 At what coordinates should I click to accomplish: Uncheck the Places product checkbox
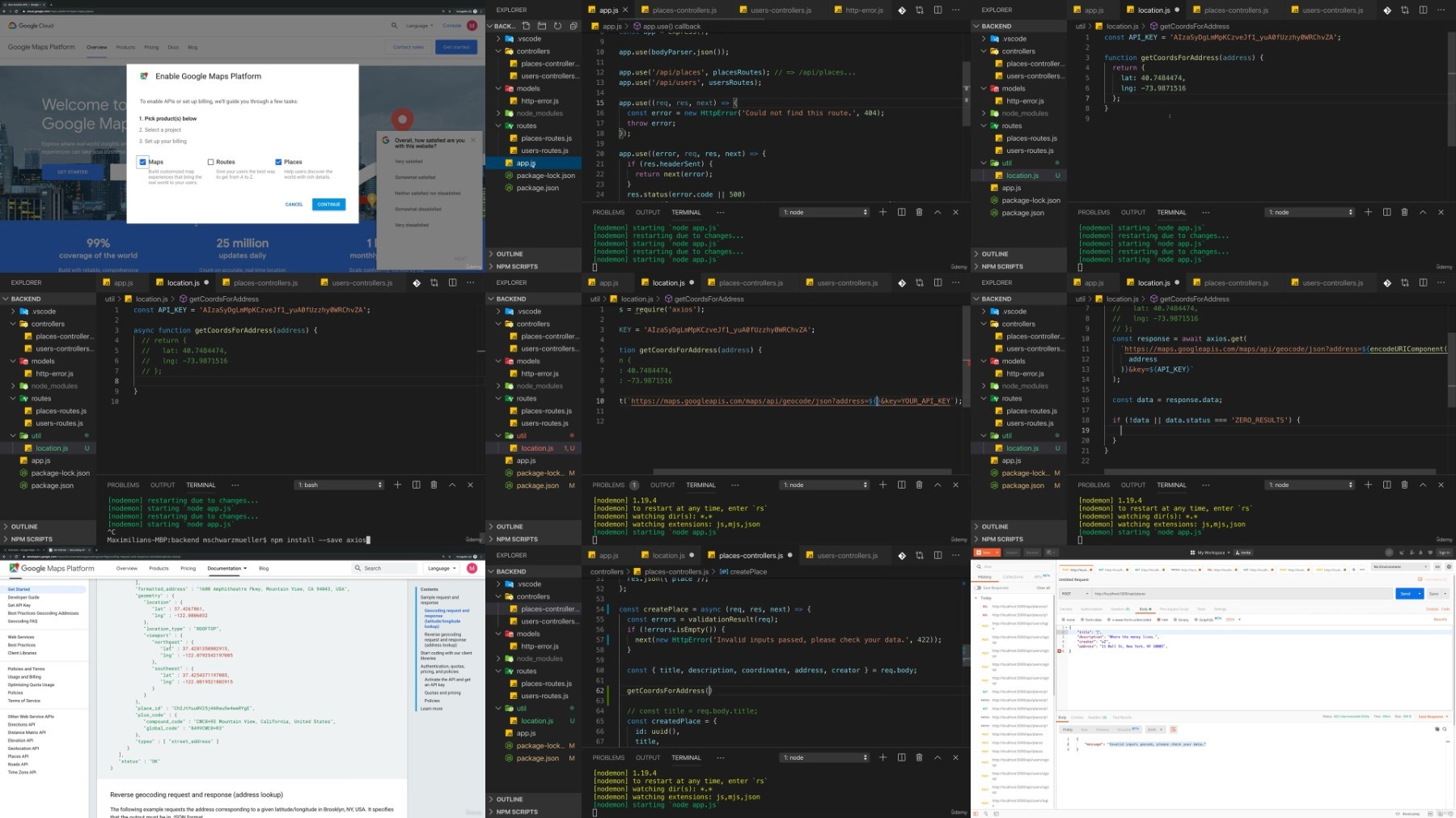(x=278, y=162)
